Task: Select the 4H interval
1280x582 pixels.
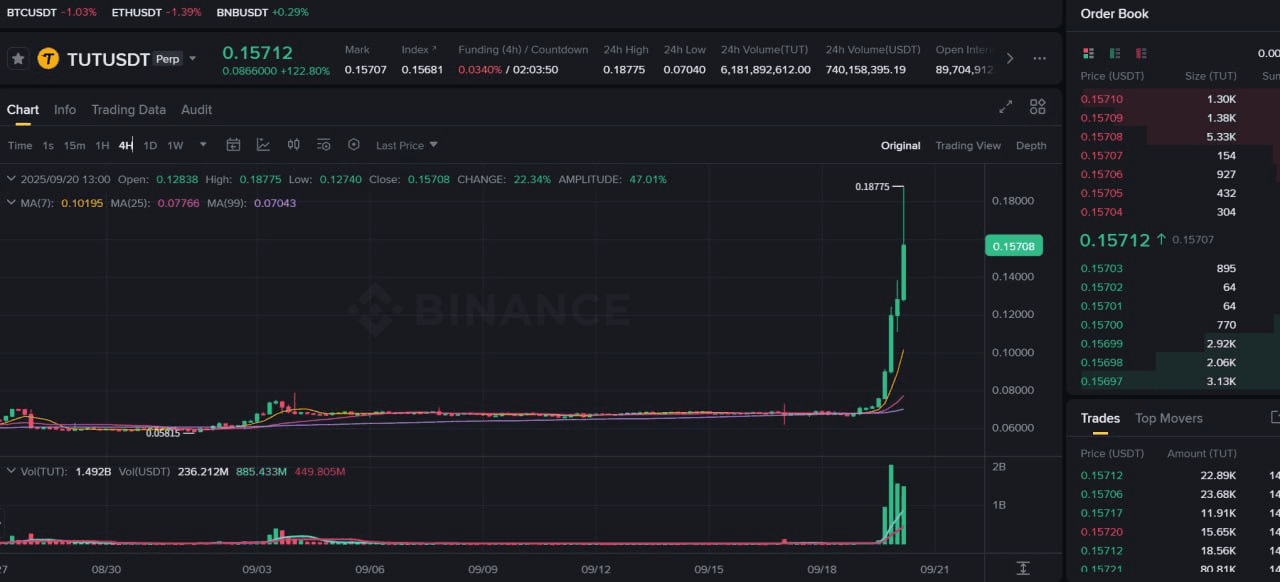Action: point(126,146)
